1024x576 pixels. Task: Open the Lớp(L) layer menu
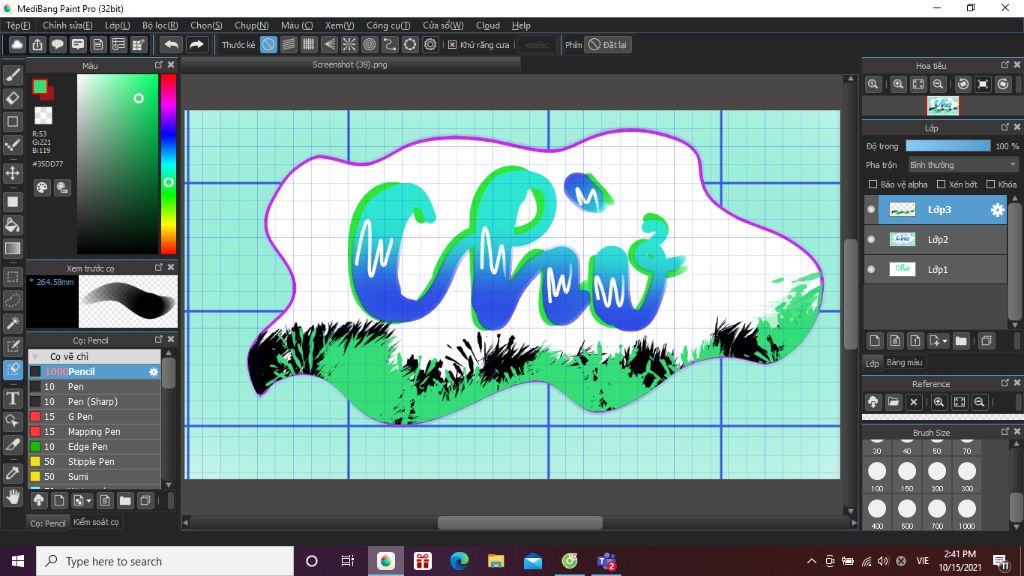click(118, 25)
